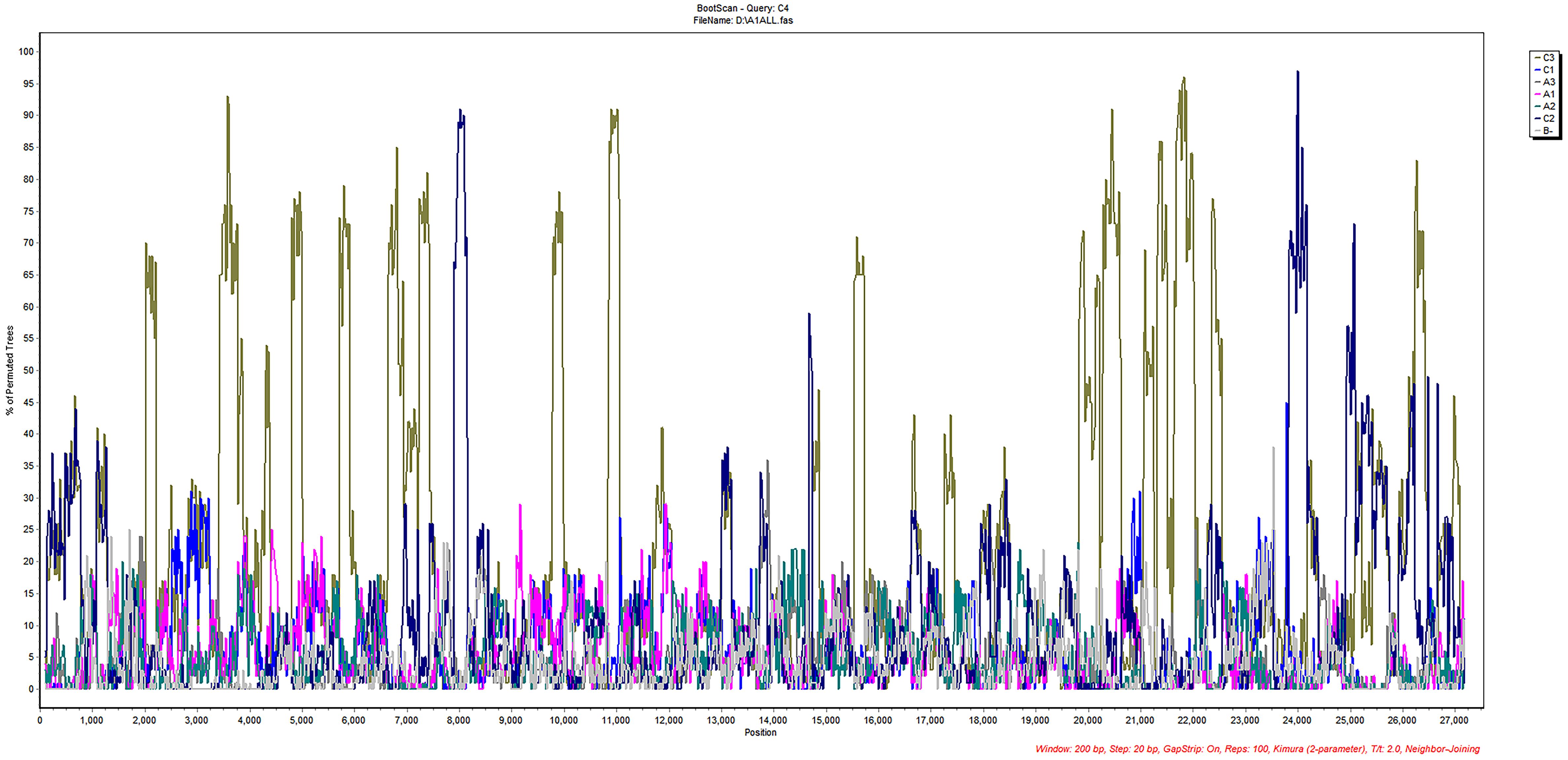
Task: Click the 55 label on the percent axis
Action: click(x=29, y=339)
